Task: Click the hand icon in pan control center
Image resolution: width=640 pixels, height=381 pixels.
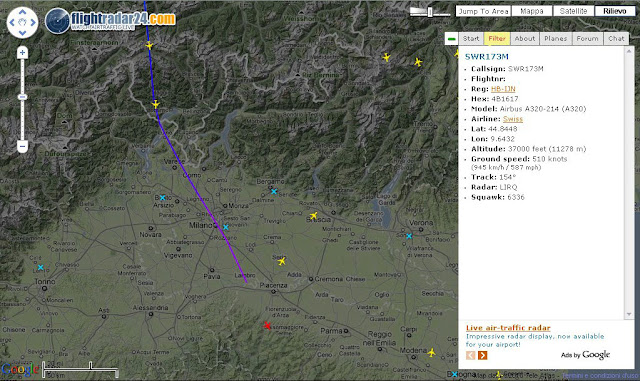Action: click(22, 22)
